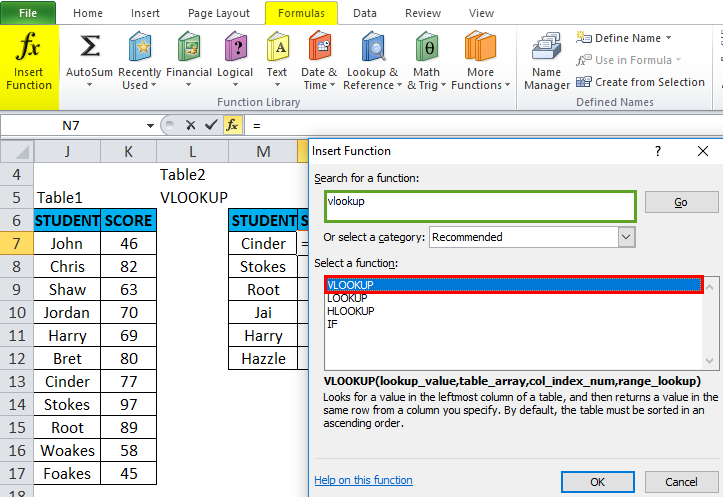Switch to the Insert tab
723x497 pixels.
coord(145,13)
